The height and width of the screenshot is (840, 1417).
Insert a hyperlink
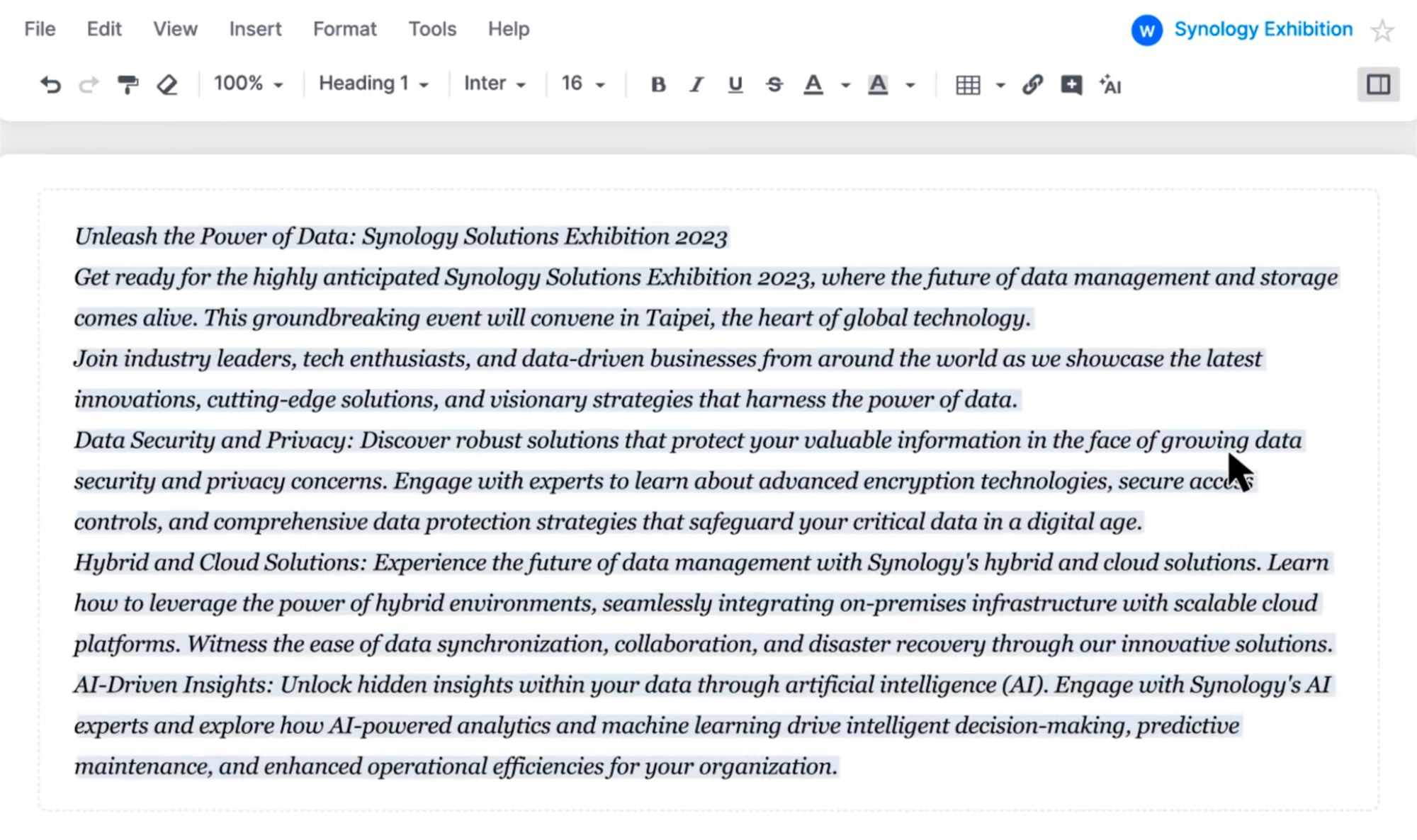pos(1032,85)
